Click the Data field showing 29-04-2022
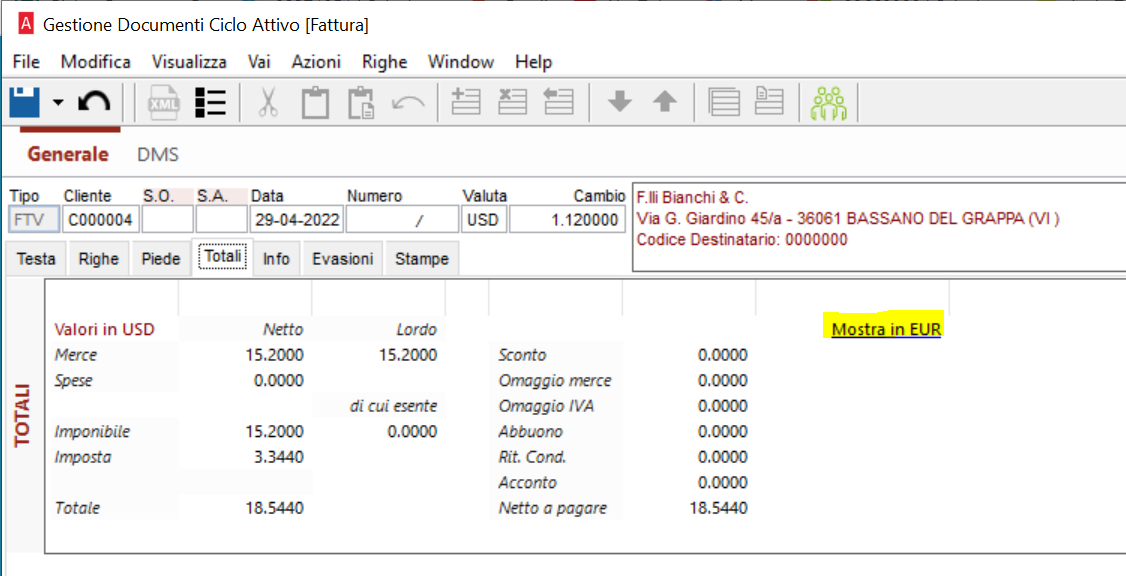 (x=297, y=220)
